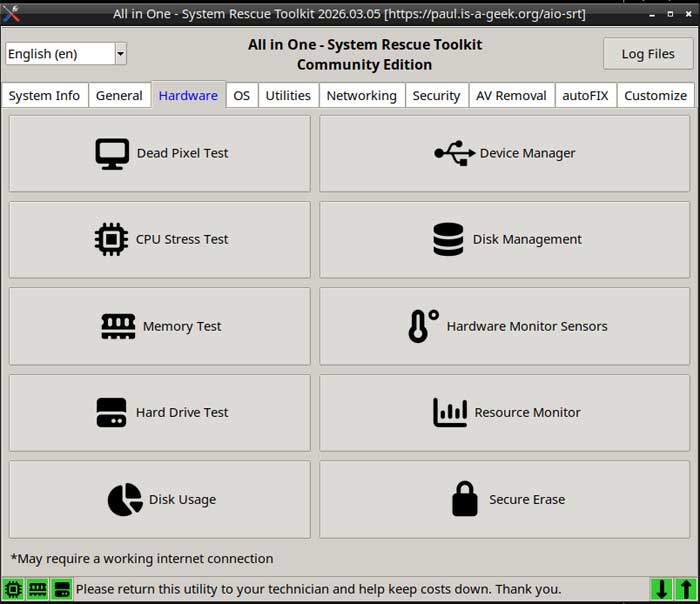Minimize the toolkit window
The height and width of the screenshot is (604, 700).
652,15
